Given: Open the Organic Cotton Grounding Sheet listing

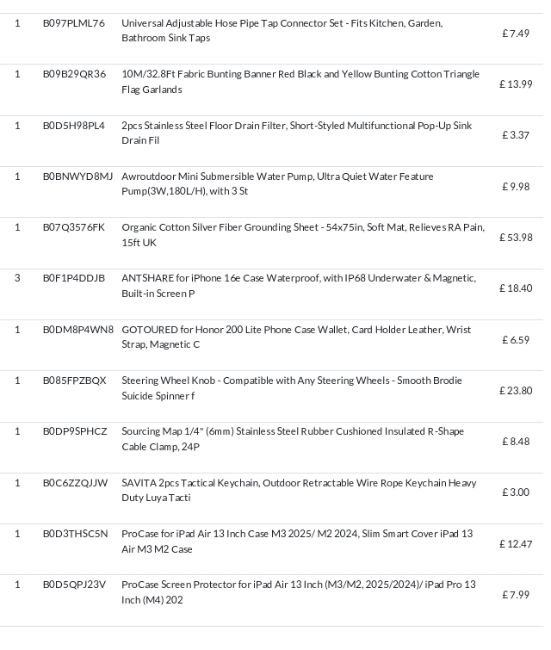Looking at the screenshot, I should click(303, 235).
